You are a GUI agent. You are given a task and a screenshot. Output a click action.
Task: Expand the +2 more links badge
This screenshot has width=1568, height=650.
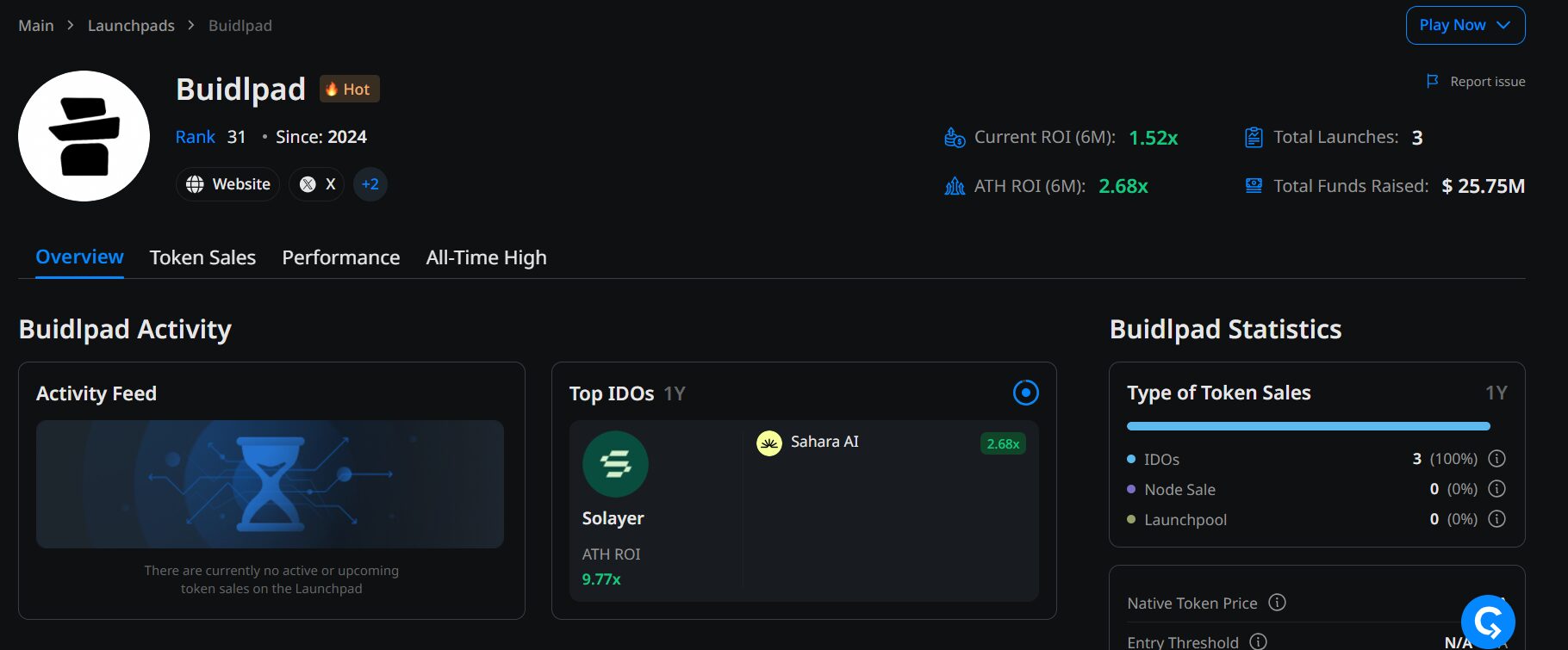tap(370, 184)
